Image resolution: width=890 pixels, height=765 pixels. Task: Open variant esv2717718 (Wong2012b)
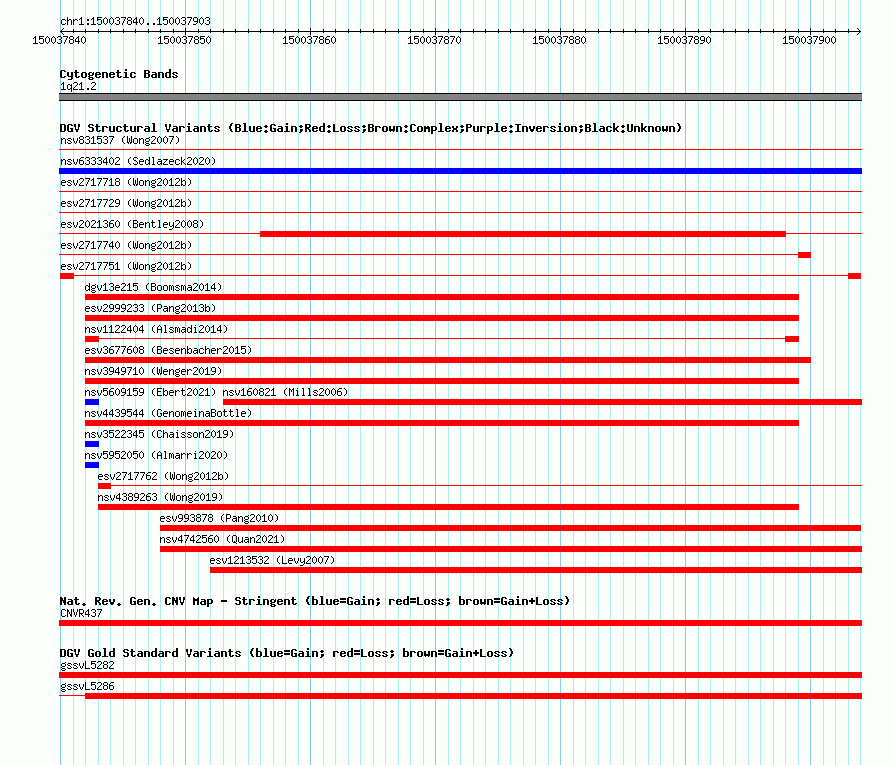coord(126,182)
